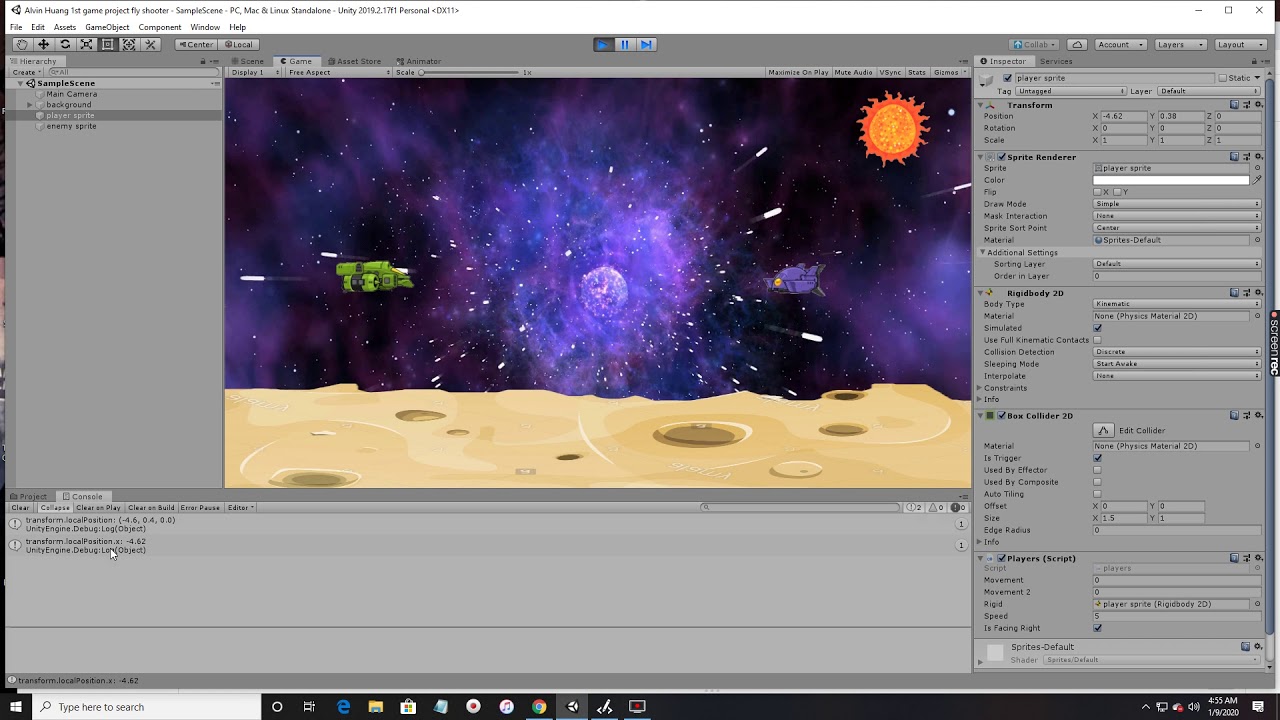Open the Body Type dropdown showing Kinematic

[x=1177, y=304]
